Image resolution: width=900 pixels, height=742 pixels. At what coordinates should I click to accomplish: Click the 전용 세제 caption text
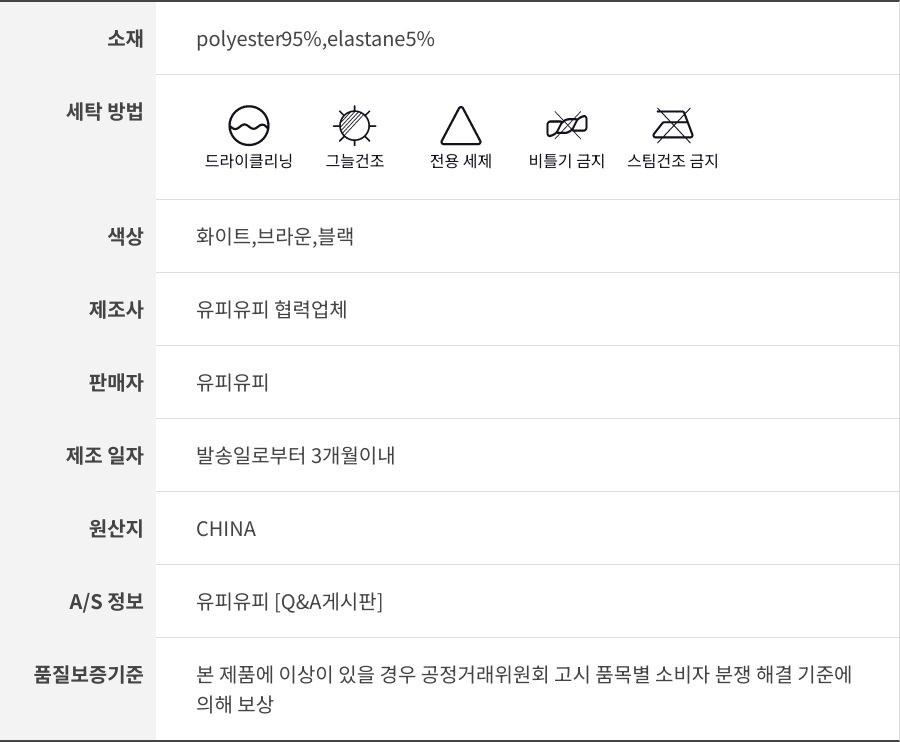click(461, 161)
